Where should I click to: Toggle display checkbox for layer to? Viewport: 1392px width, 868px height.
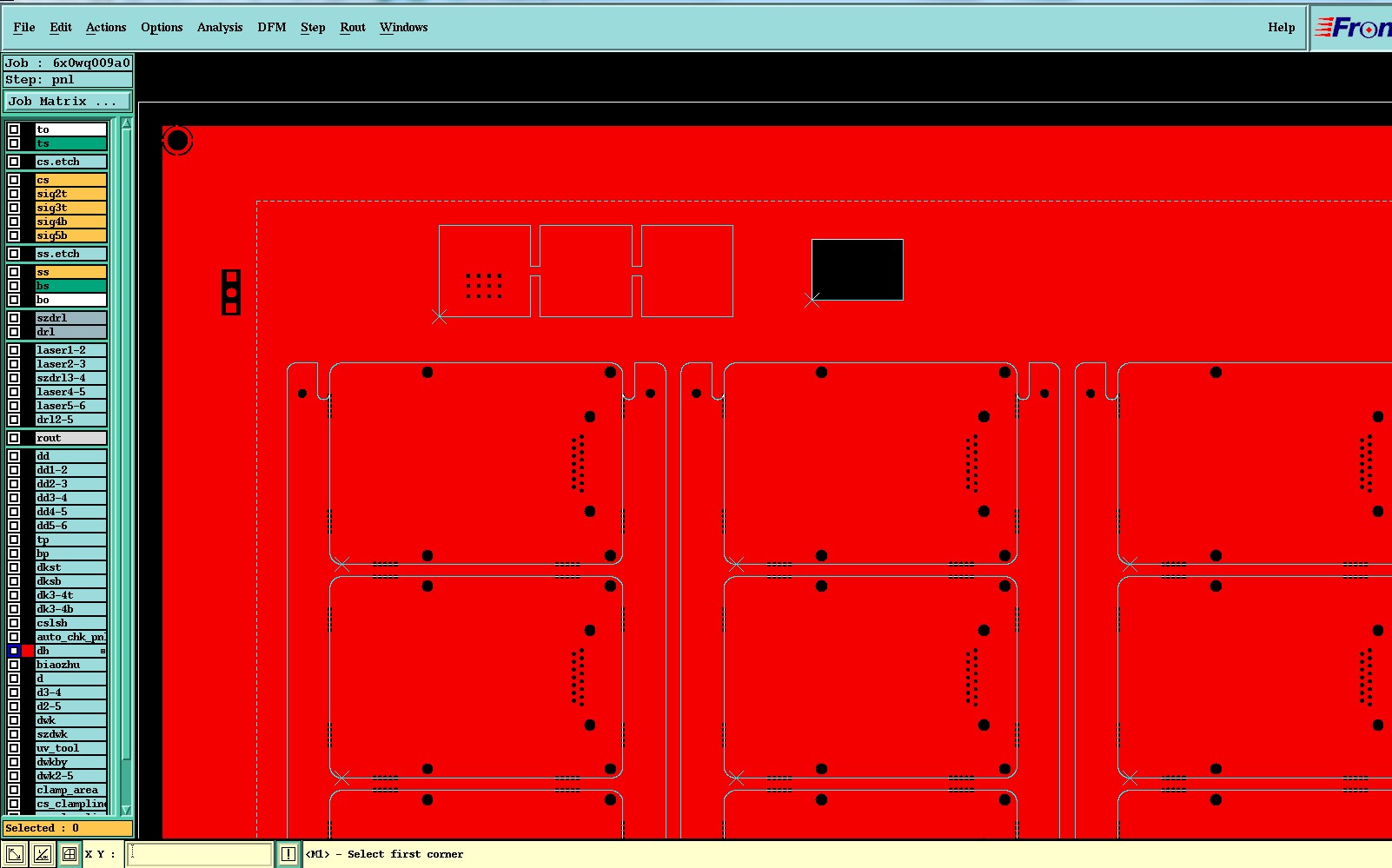pyautogui.click(x=14, y=129)
